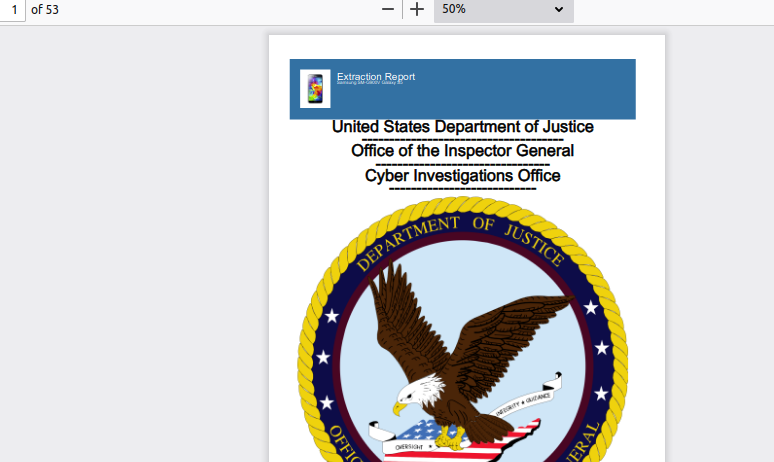The height and width of the screenshot is (462, 774).
Task: Click the 'Oversight' ribbon on the seal
Action: (408, 446)
